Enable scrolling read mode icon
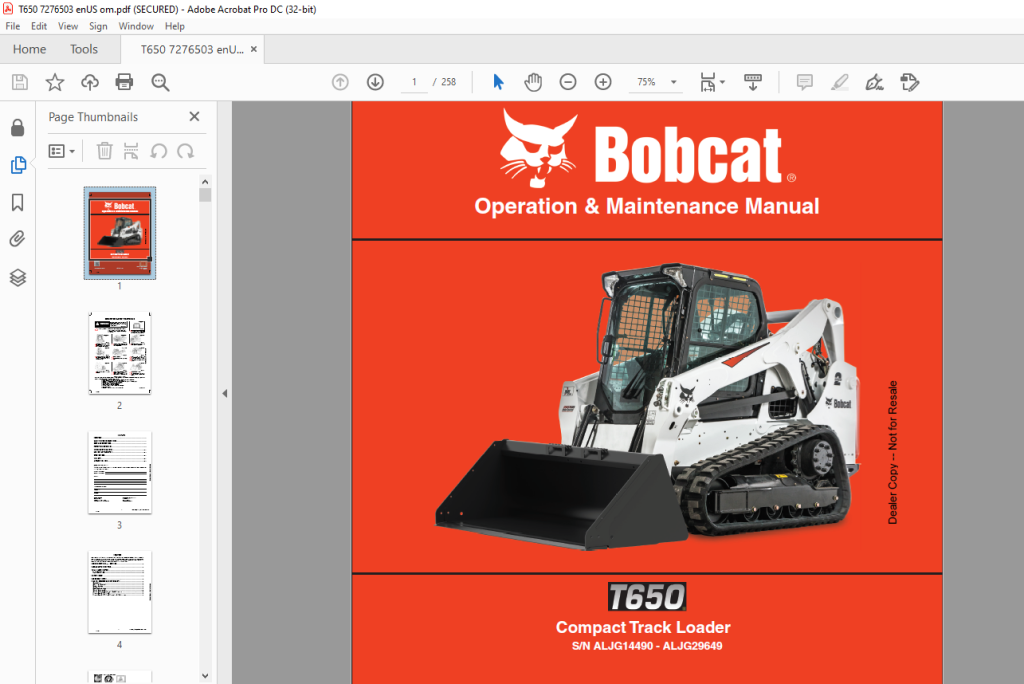Viewport: 1024px width, 684px height. click(753, 82)
